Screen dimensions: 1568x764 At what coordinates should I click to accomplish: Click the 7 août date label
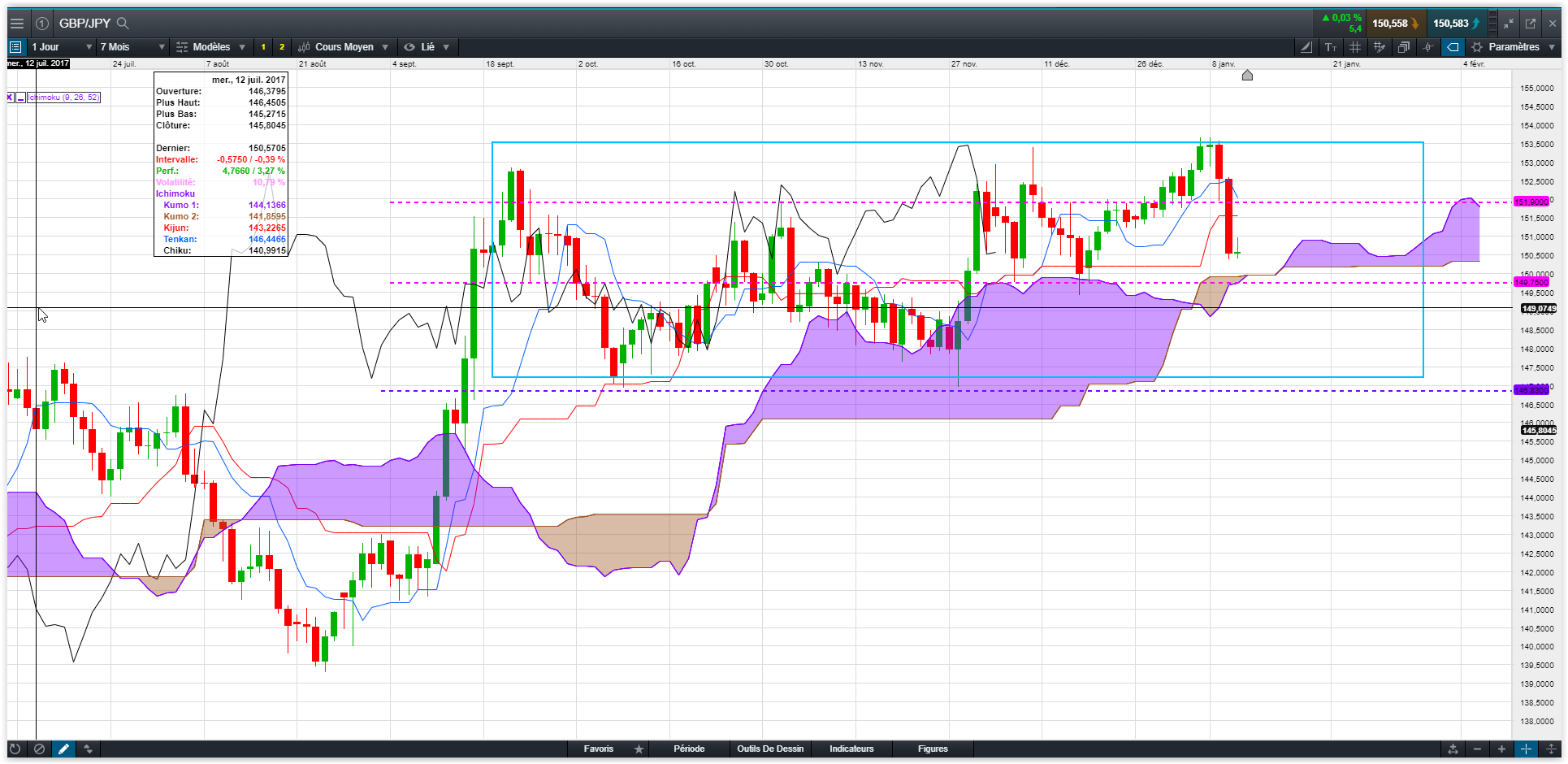click(x=218, y=64)
